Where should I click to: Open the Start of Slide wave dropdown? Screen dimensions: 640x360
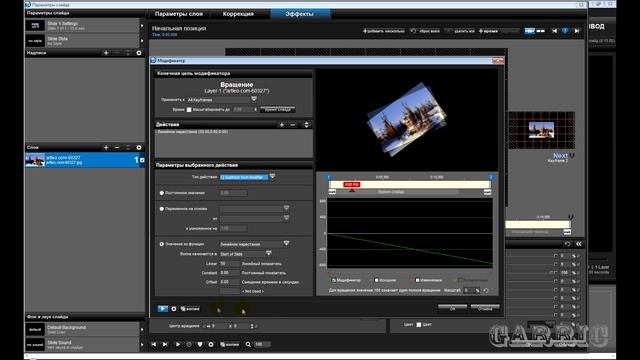pyautogui.click(x=269, y=253)
